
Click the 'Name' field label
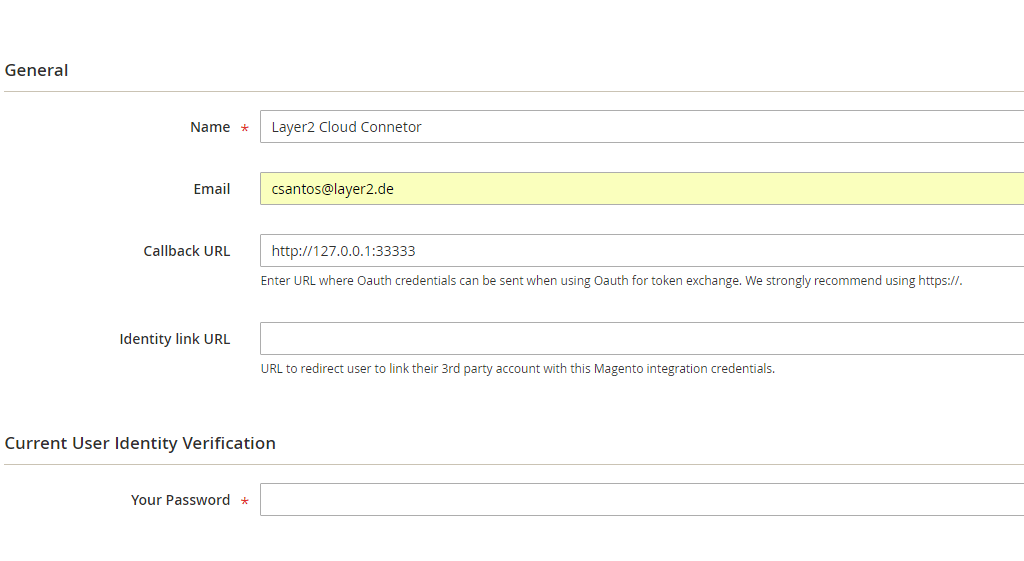coord(210,127)
